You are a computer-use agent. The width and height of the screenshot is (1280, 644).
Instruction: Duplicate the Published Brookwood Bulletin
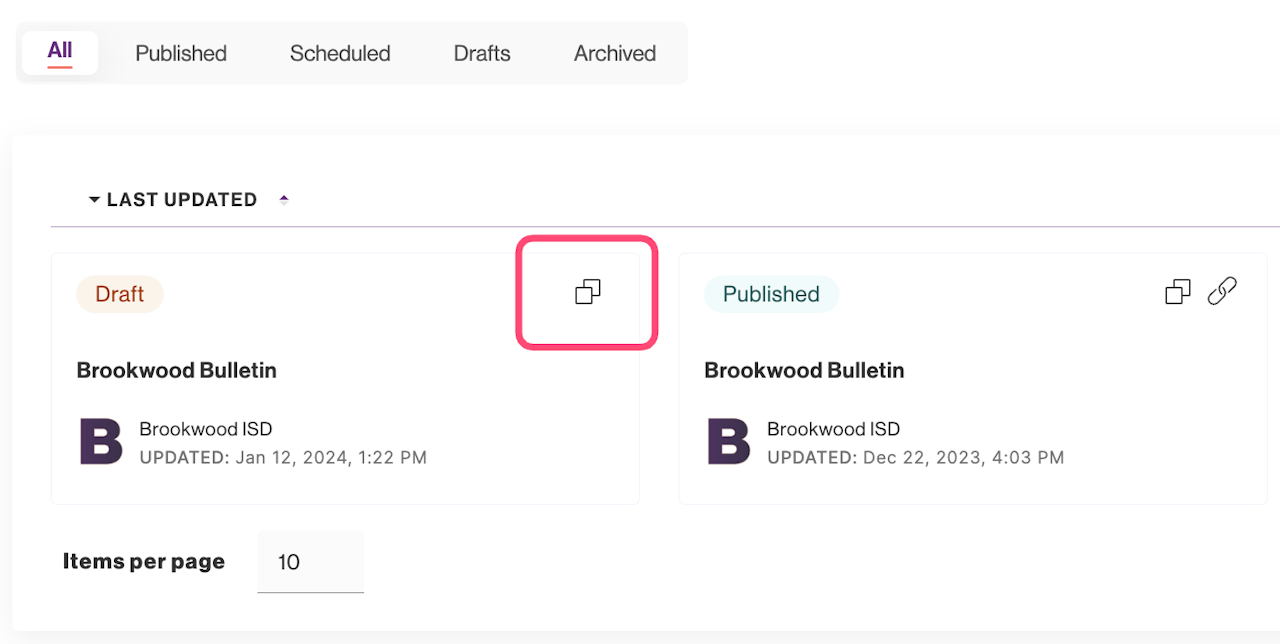tap(1178, 292)
